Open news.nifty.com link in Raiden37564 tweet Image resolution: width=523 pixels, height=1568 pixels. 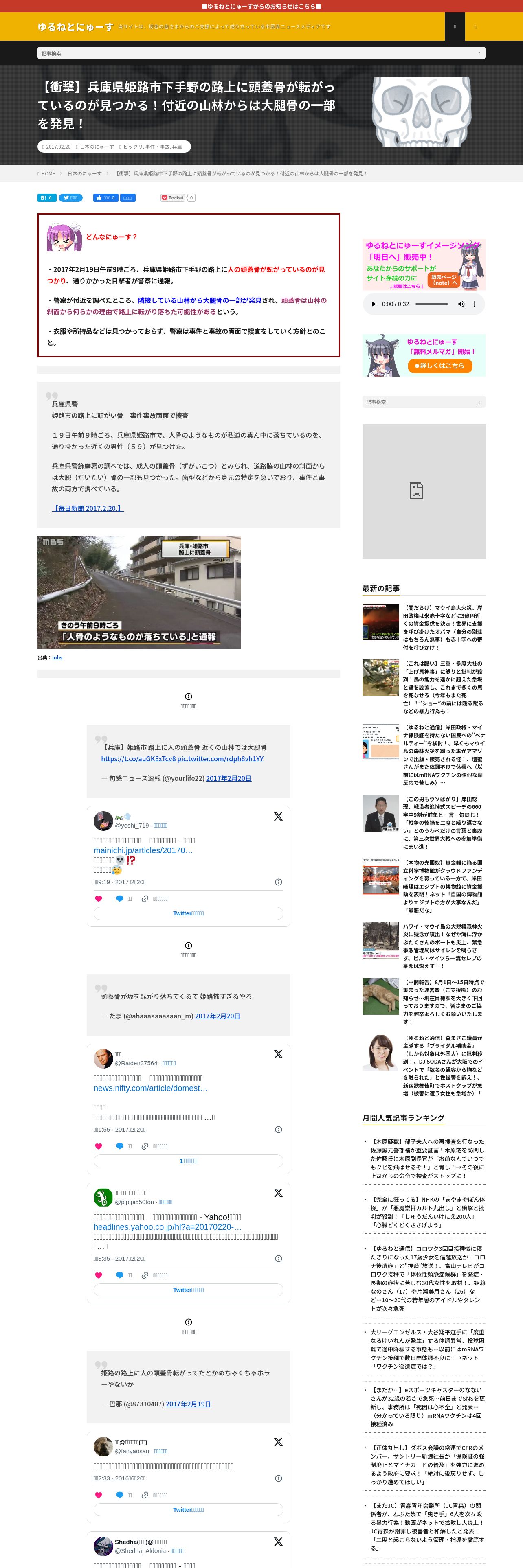click(150, 1088)
